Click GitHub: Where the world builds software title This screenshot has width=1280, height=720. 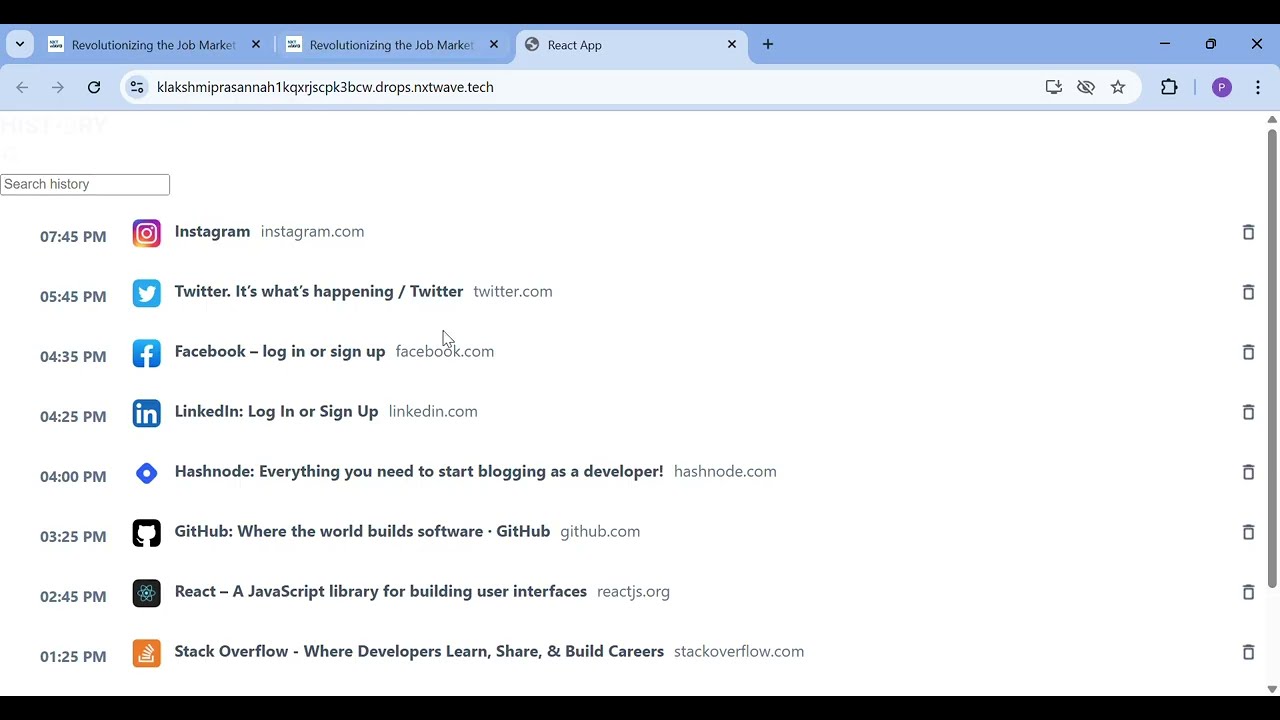coord(362,531)
